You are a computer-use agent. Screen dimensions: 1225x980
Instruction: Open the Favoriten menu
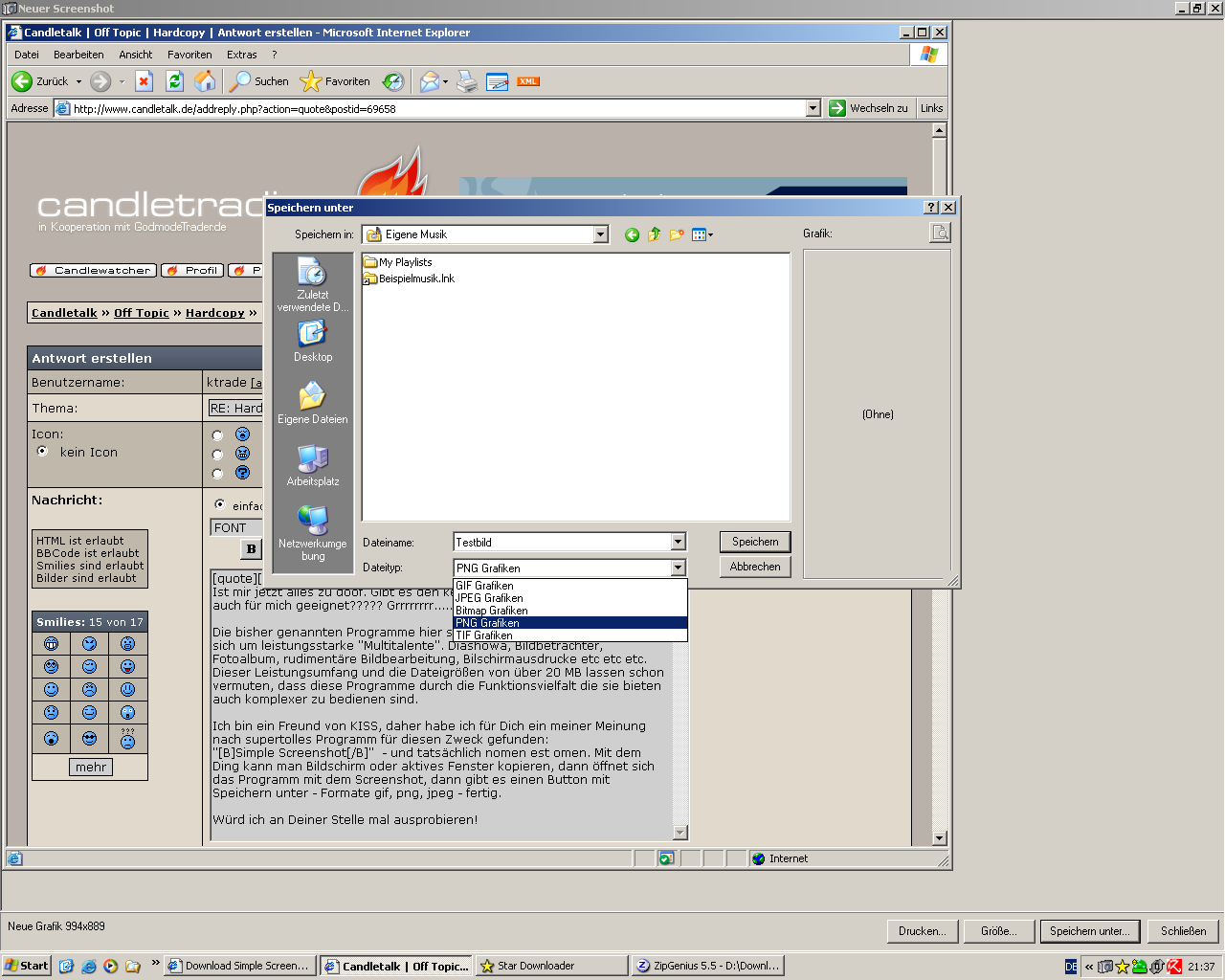tap(189, 55)
